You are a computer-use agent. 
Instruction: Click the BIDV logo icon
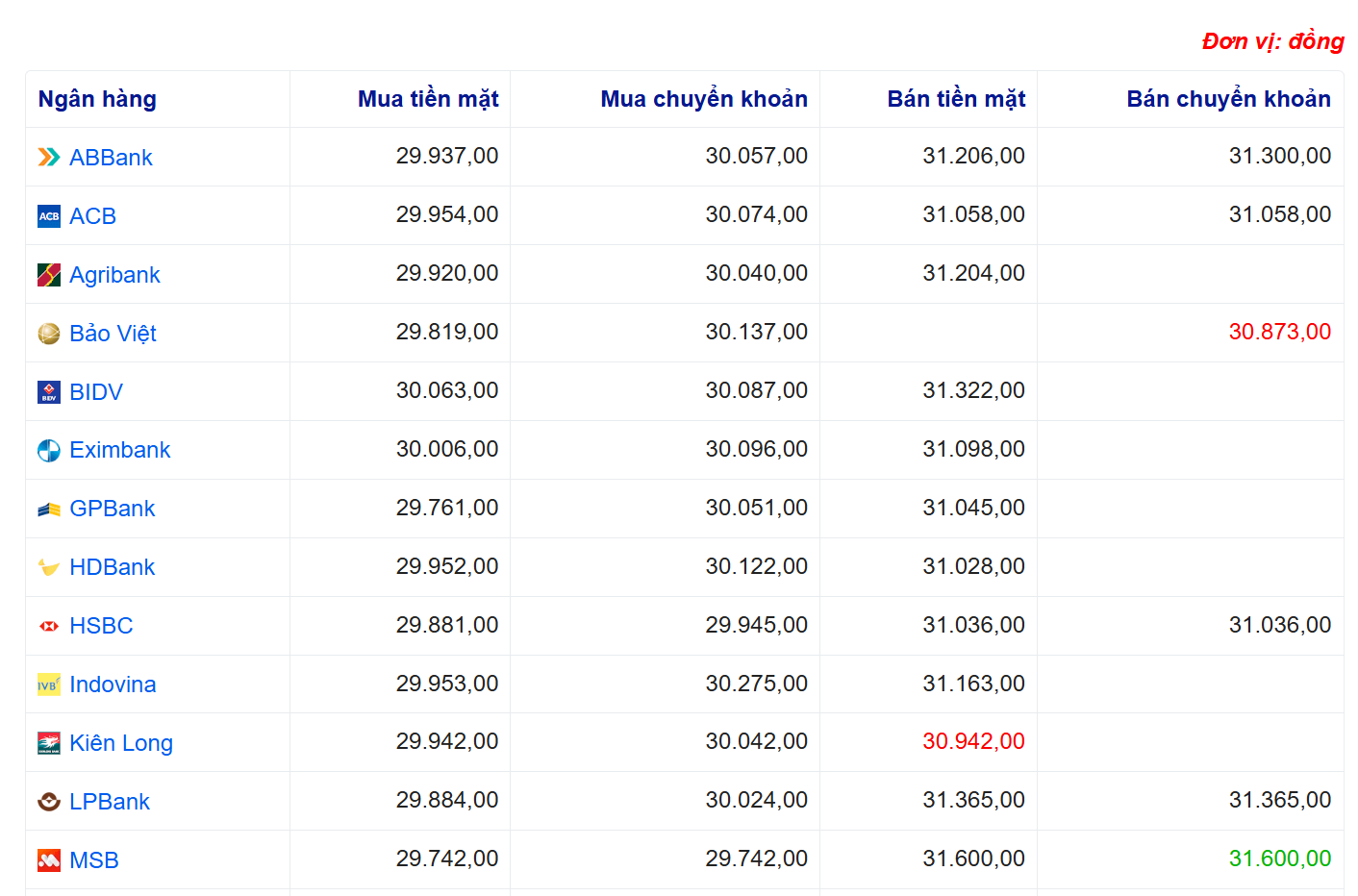pyautogui.click(x=49, y=392)
